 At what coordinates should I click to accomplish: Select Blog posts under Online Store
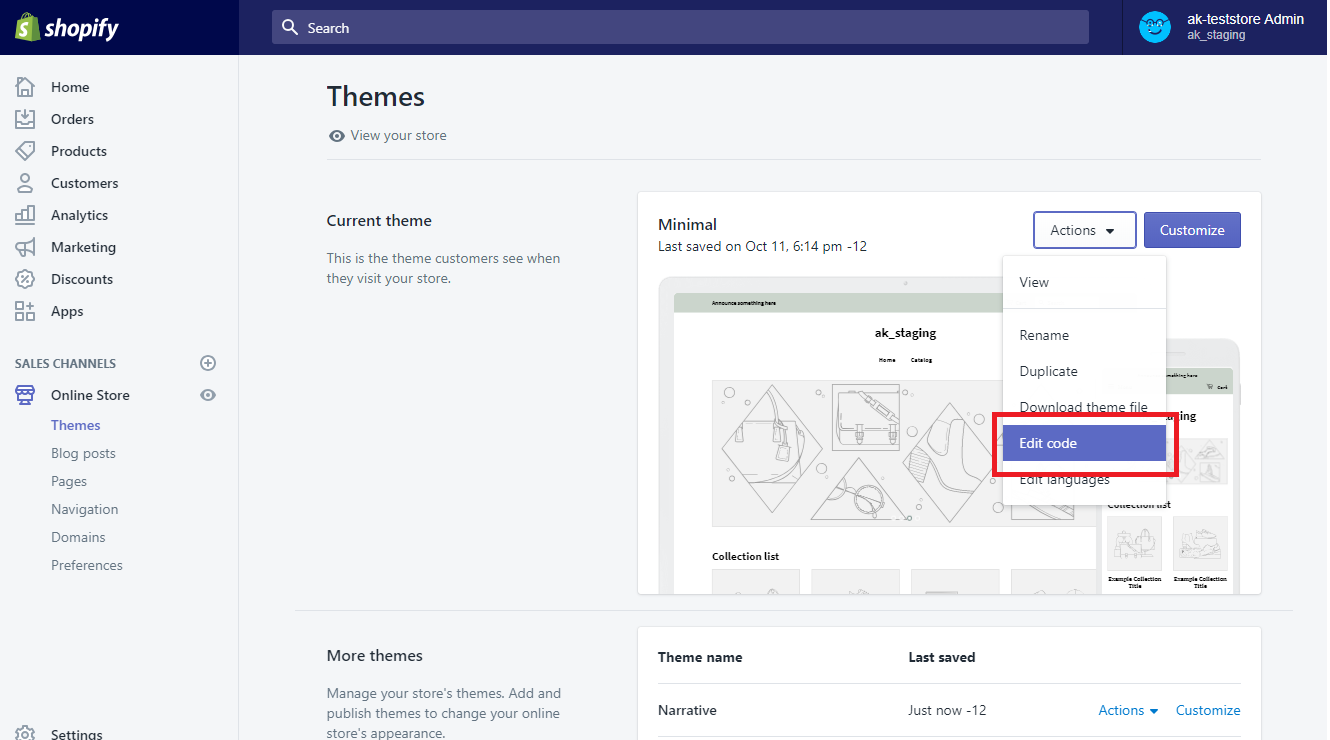pos(83,453)
